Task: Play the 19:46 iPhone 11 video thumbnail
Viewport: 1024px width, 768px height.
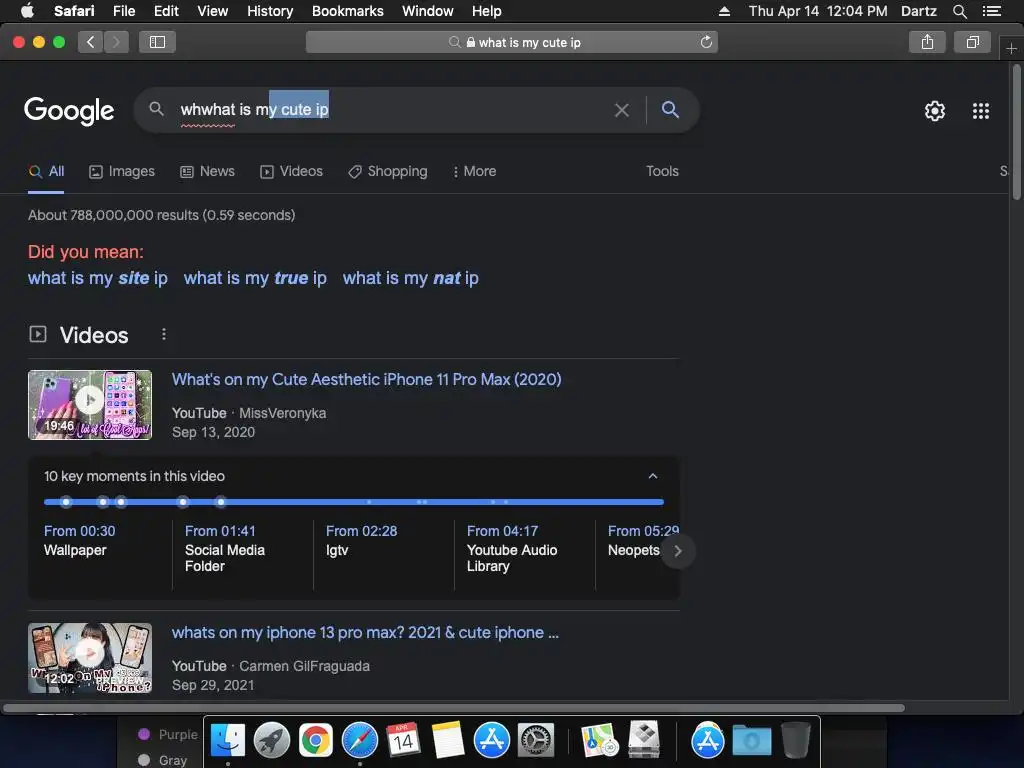Action: coord(90,405)
